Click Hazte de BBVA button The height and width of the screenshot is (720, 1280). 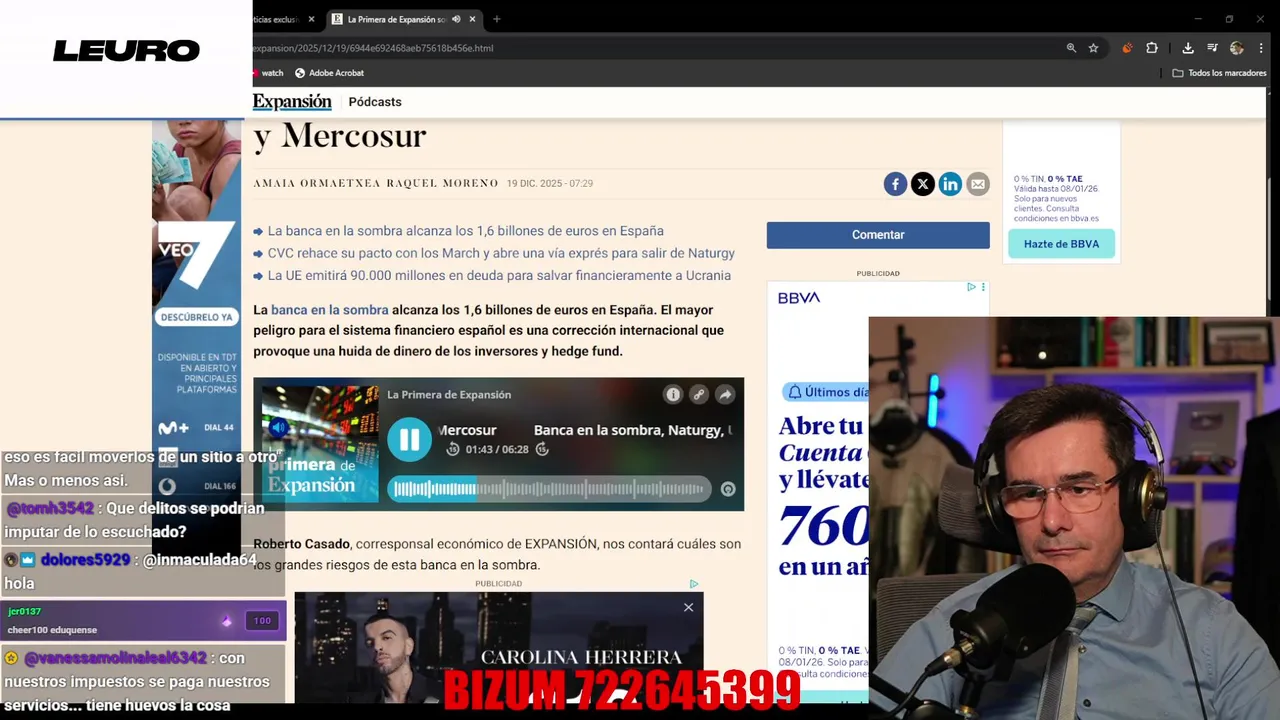pyautogui.click(x=1061, y=244)
